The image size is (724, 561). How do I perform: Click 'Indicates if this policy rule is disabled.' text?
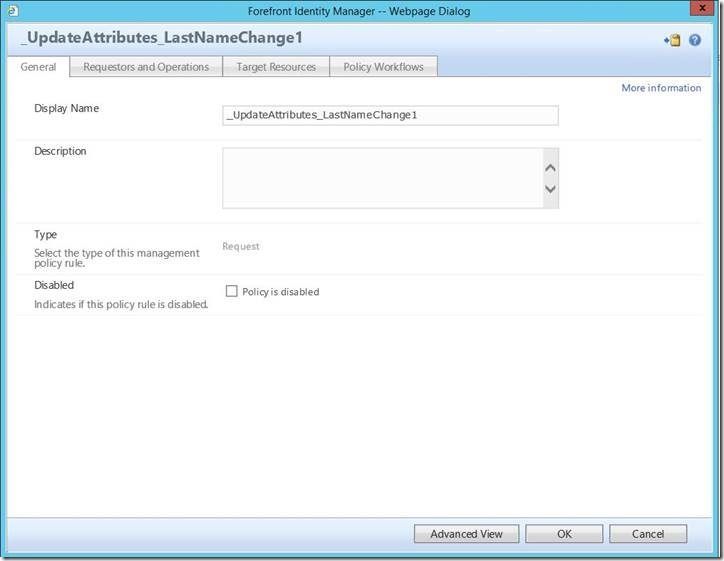[x=121, y=304]
